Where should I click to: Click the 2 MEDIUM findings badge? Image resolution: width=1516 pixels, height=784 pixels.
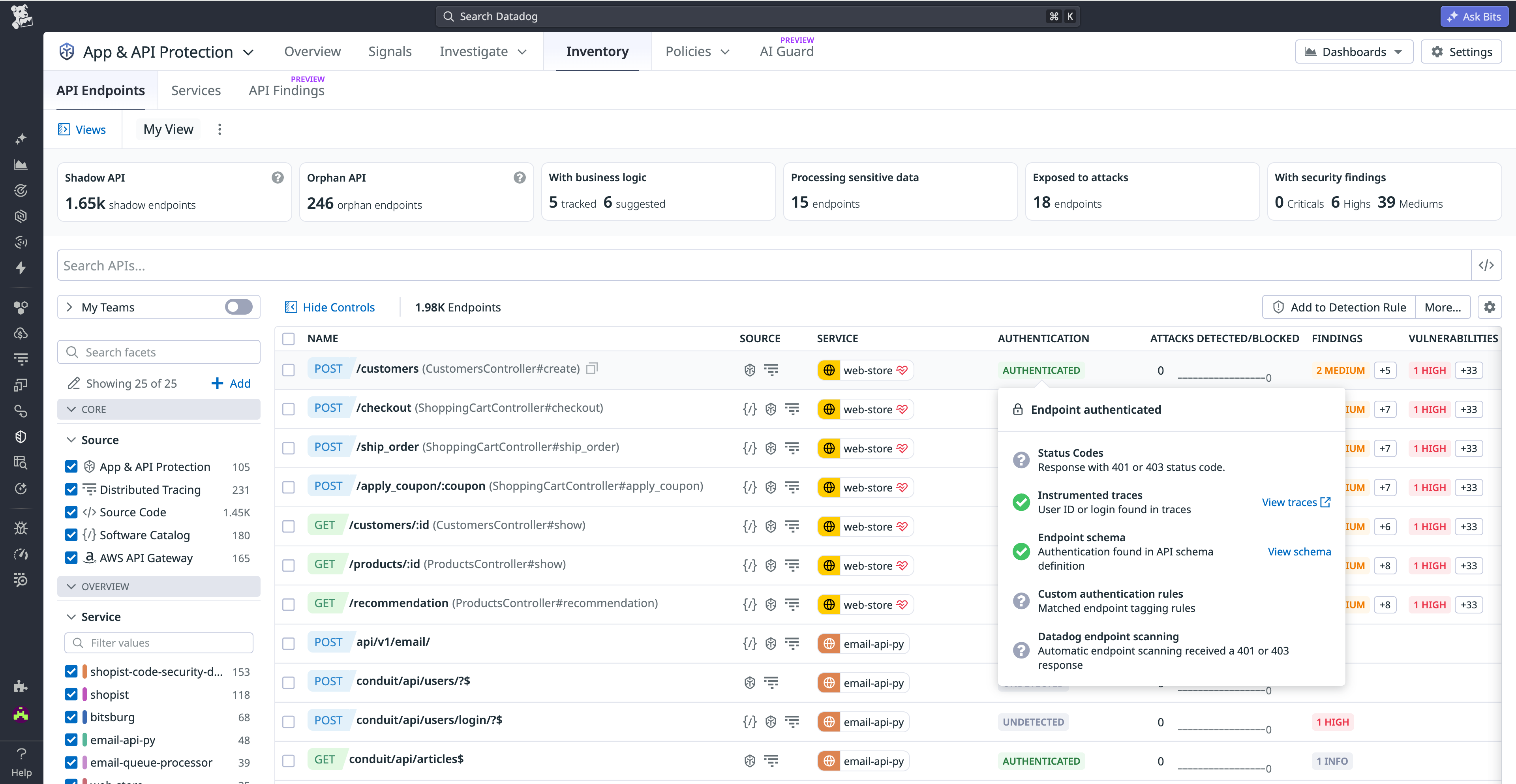tap(1340, 370)
